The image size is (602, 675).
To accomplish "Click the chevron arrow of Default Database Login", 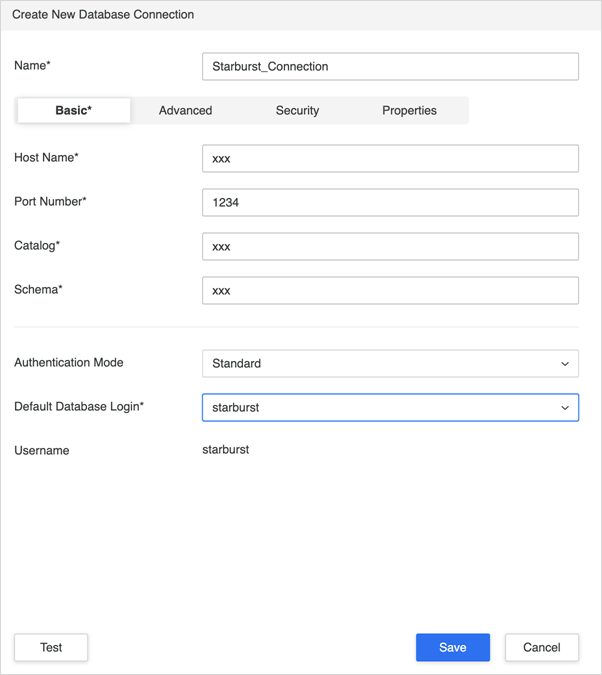I will tap(565, 408).
